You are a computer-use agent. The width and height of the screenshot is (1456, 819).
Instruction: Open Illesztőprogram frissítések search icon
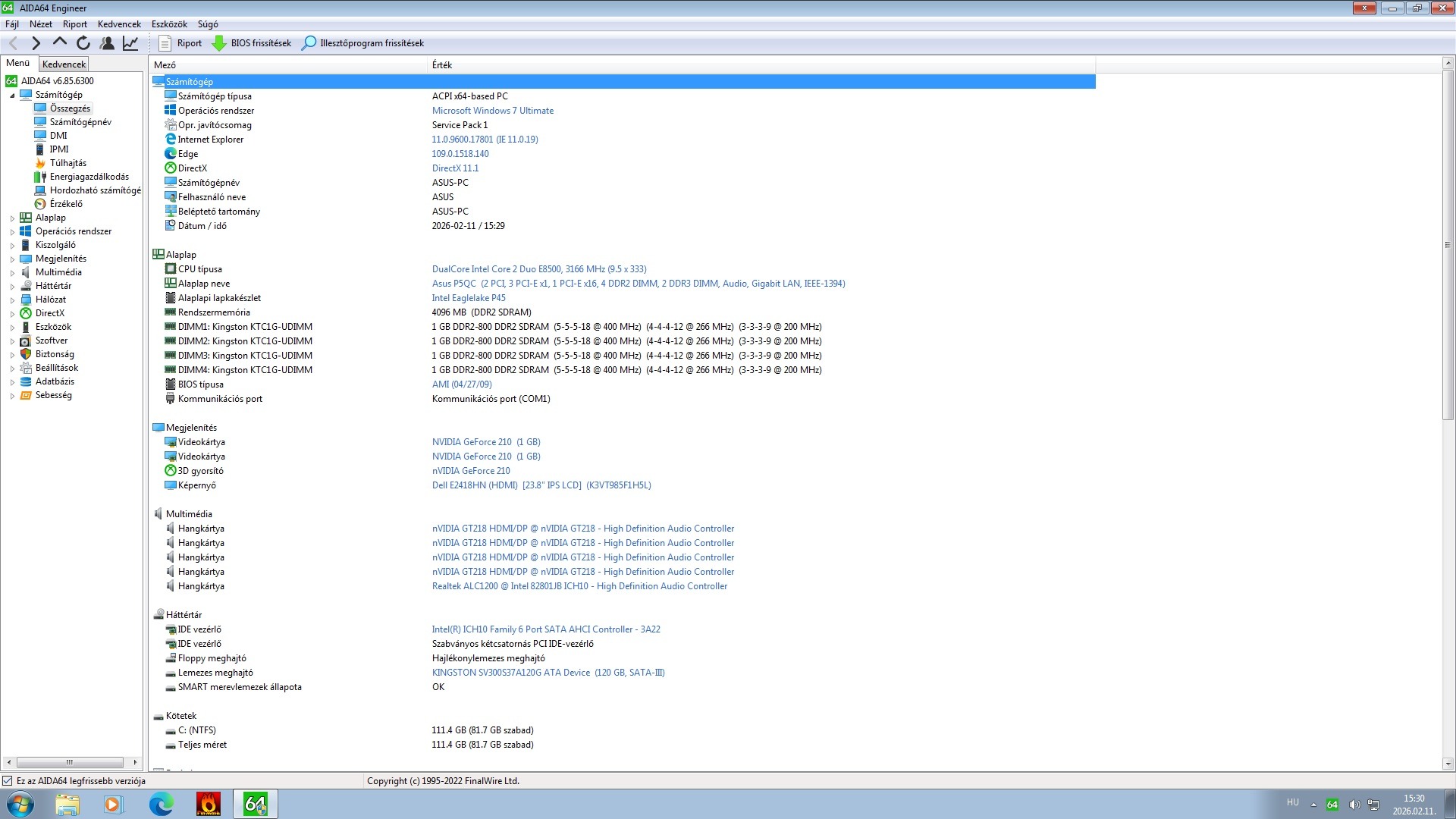[309, 43]
